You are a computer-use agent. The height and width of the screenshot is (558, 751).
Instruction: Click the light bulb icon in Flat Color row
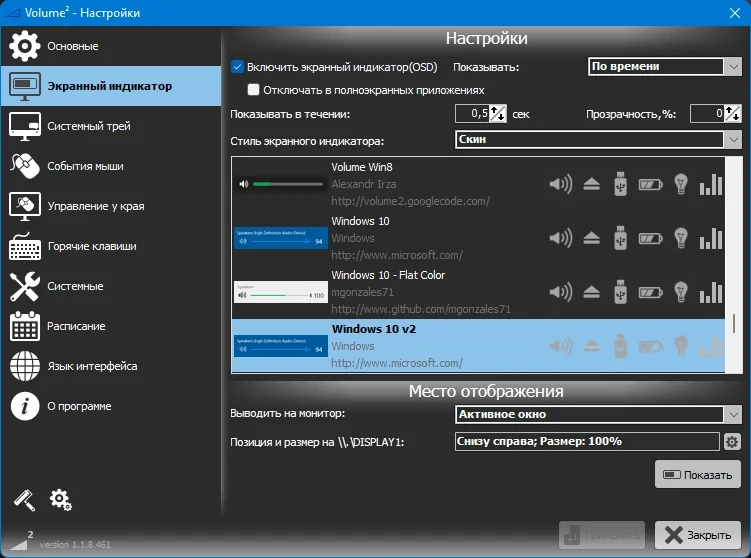[681, 292]
